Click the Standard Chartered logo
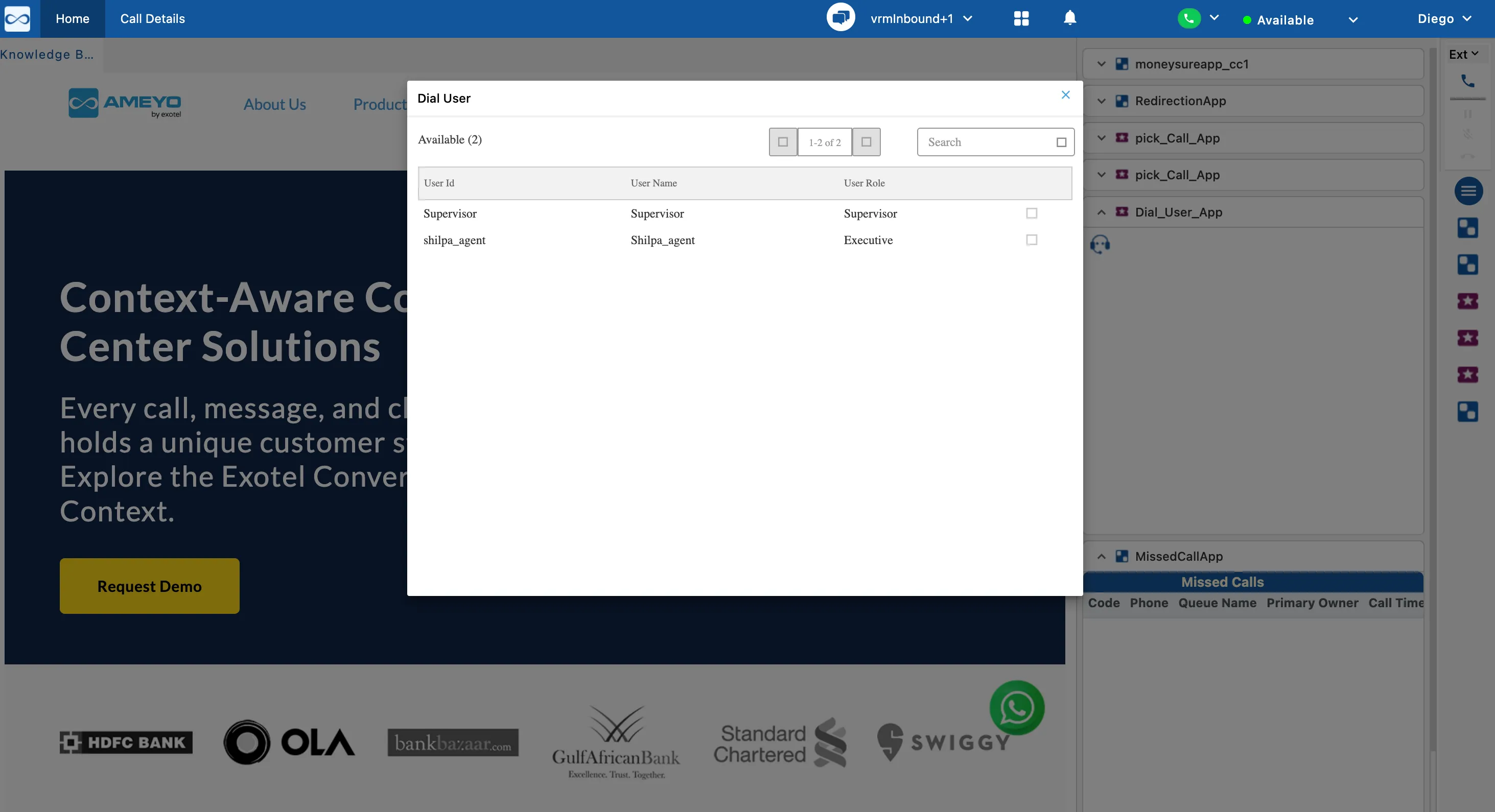Image resolution: width=1495 pixels, height=812 pixels. click(x=779, y=743)
